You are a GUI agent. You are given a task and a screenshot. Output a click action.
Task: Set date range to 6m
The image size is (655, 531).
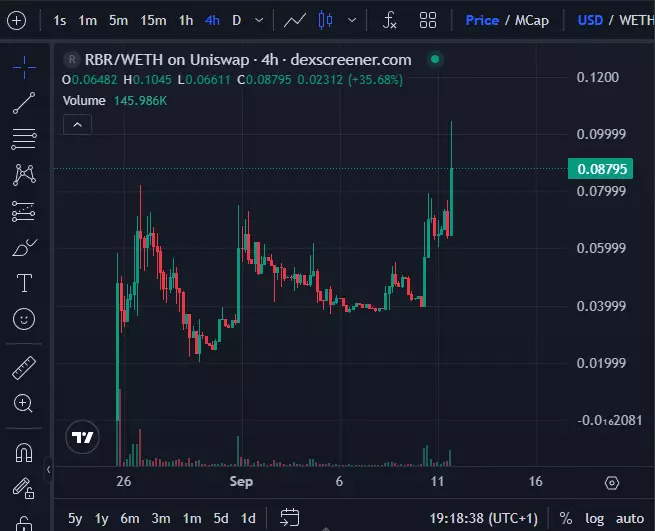(129, 518)
